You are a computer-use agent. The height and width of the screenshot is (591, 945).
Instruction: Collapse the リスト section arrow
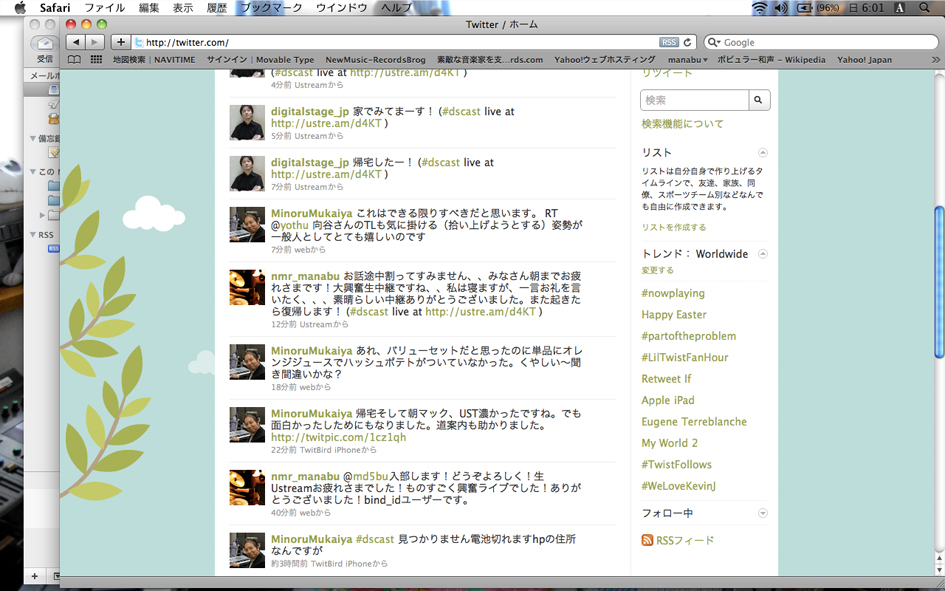point(762,152)
